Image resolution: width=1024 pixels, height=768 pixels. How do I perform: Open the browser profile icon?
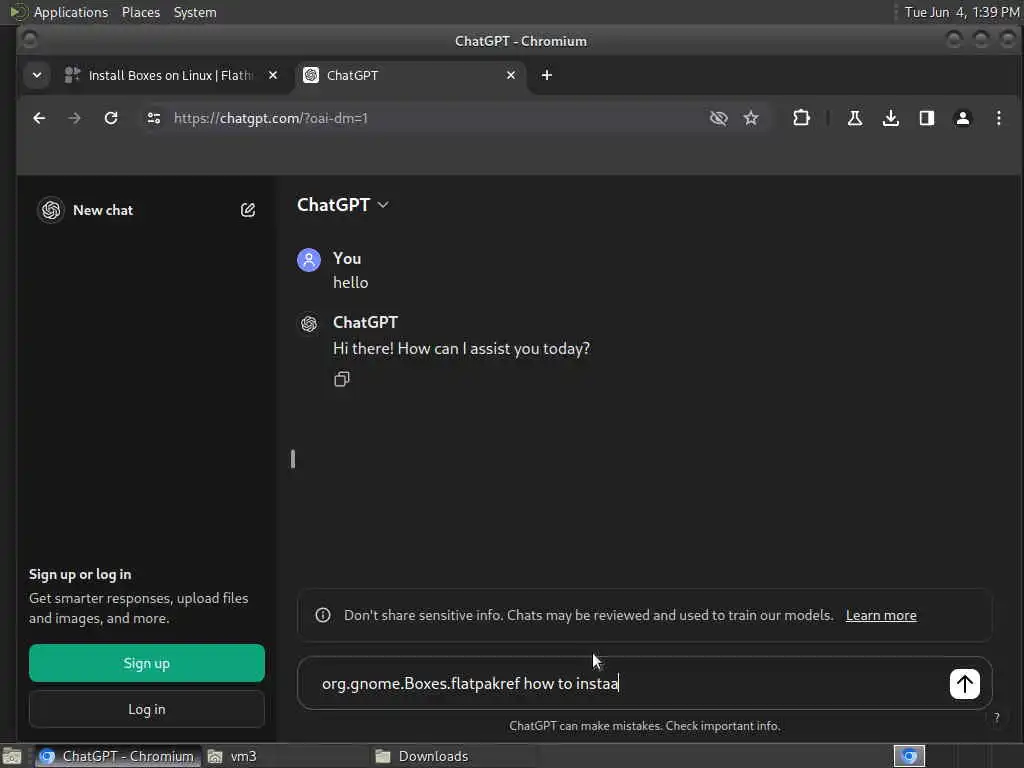pos(963,118)
